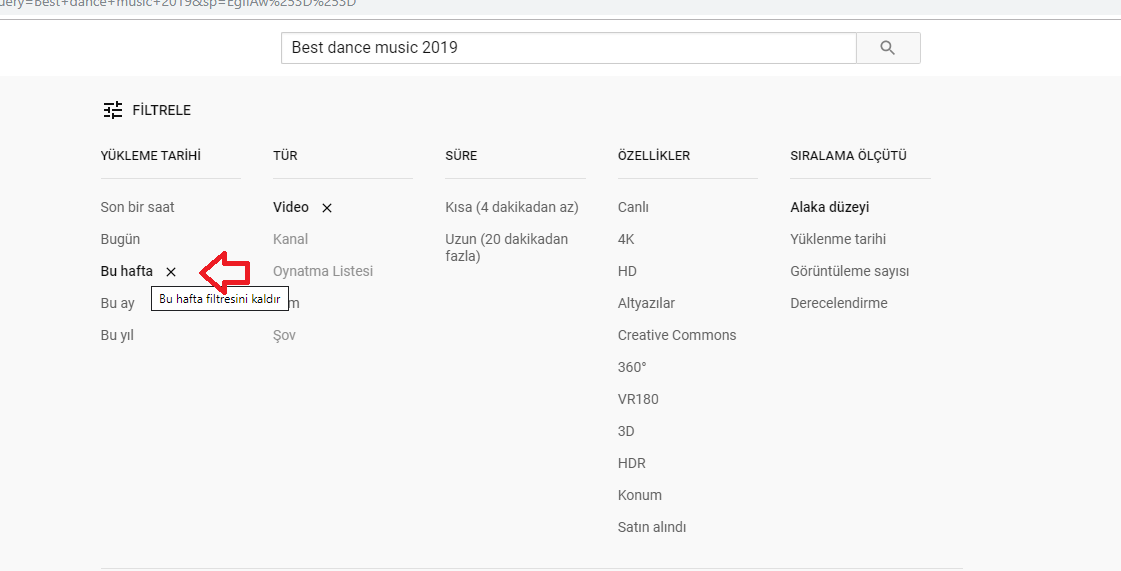Turn on Altyazılar filter

click(x=647, y=303)
